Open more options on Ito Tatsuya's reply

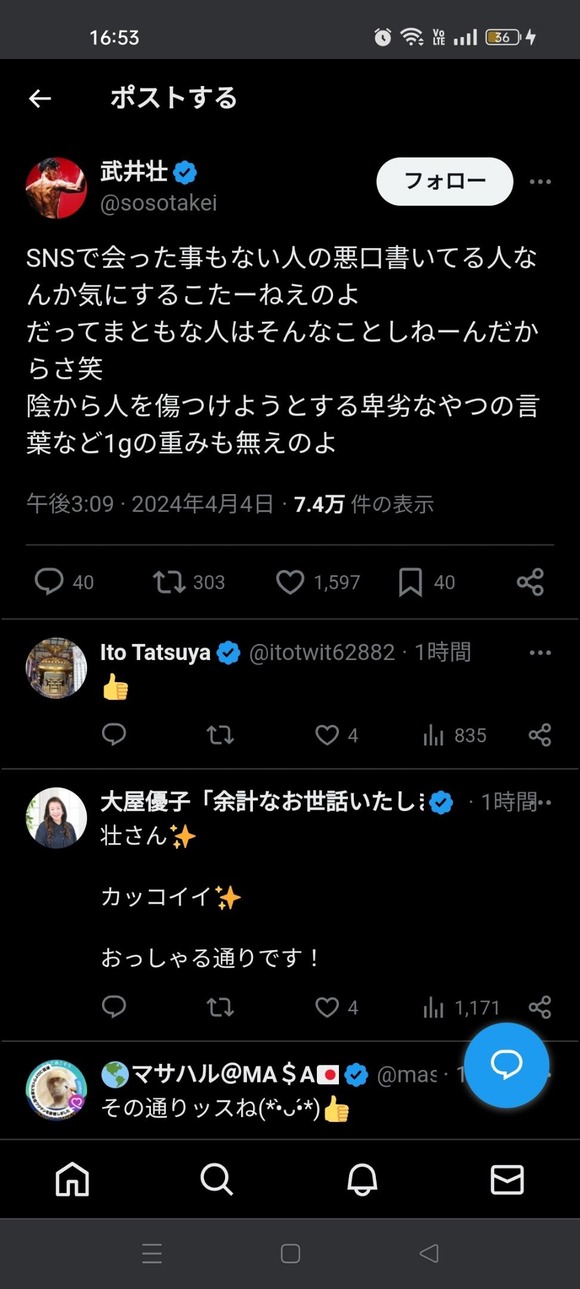(x=540, y=652)
